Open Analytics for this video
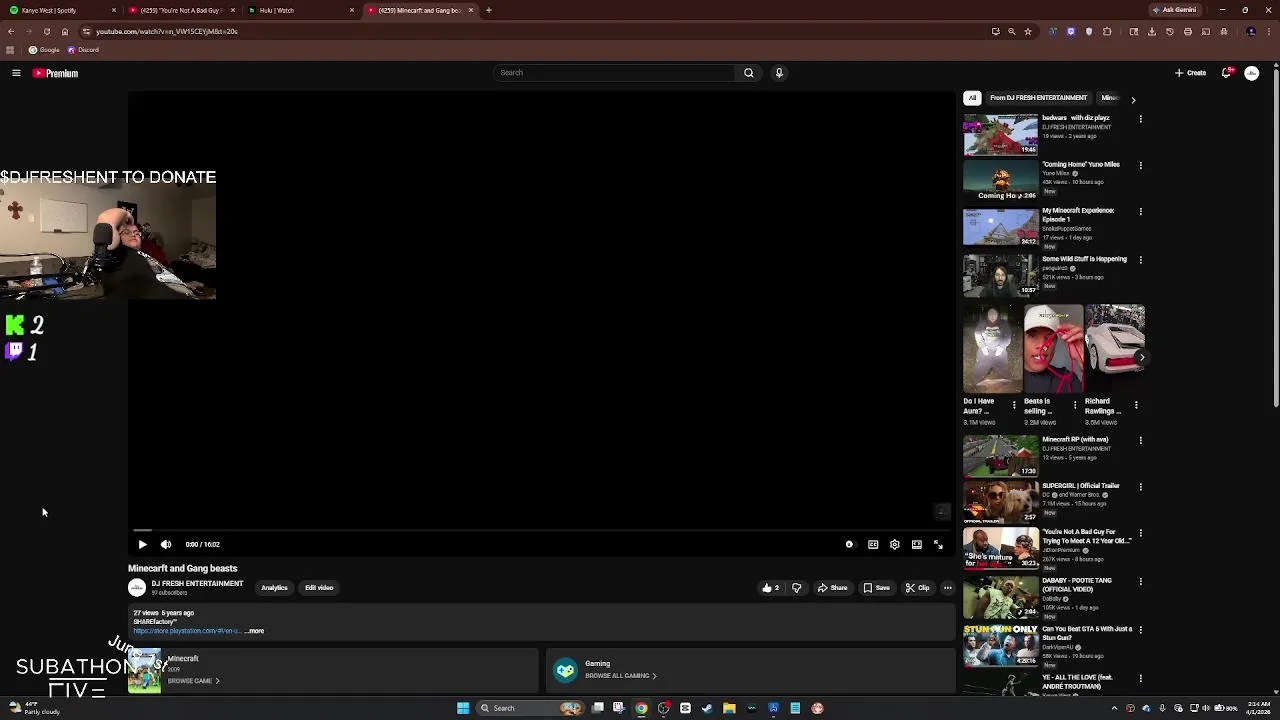 tap(274, 588)
